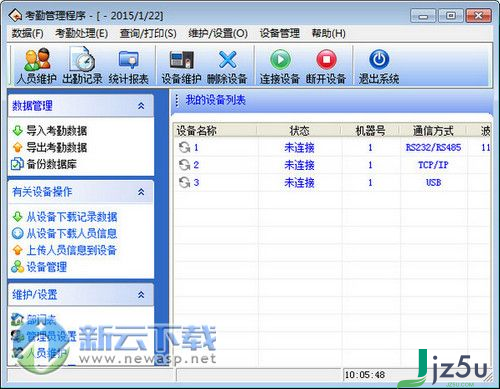
Task: Click the 退出系统 power icon
Action: 379,60
